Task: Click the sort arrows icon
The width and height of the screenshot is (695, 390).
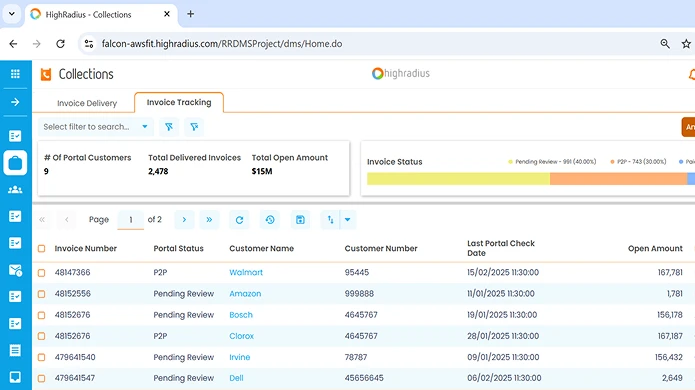Action: 330,219
